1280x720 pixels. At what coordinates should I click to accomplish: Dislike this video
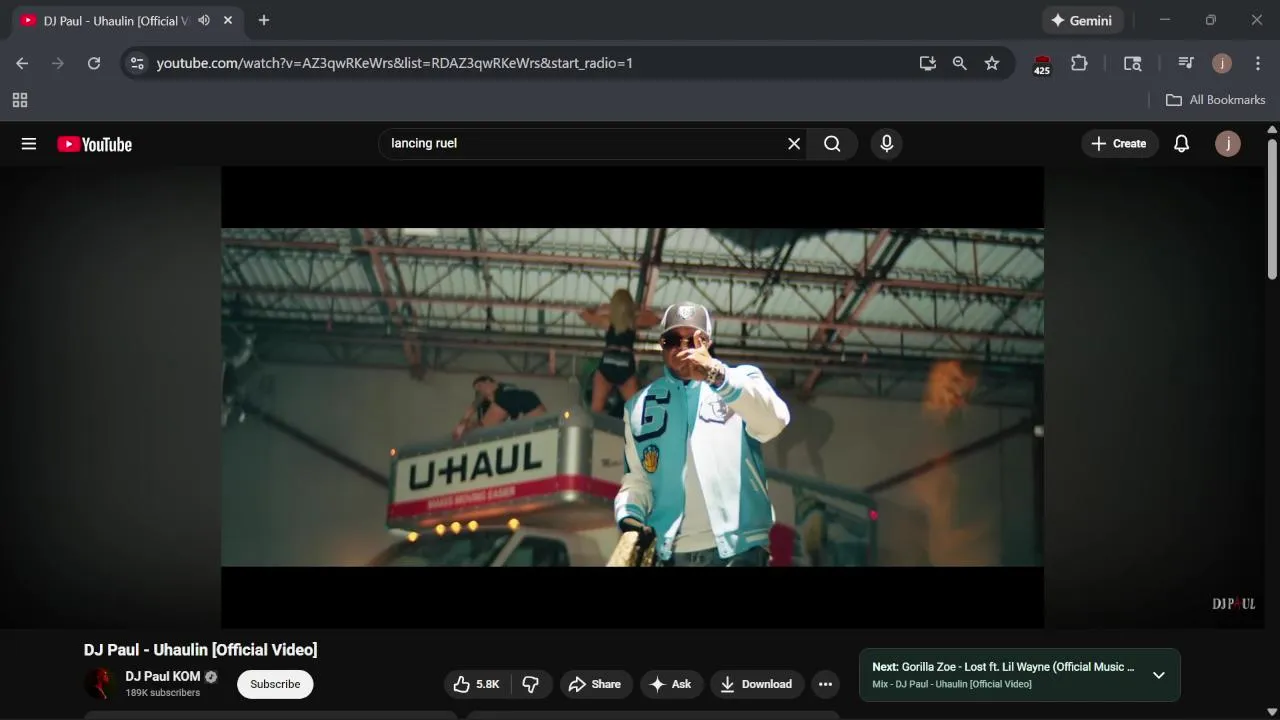tap(531, 684)
